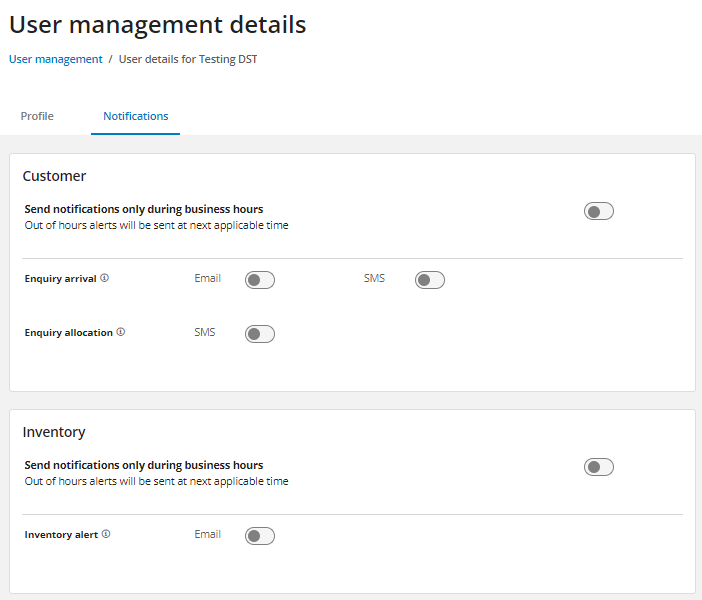Select the Notifications tab
Screen dimensions: 702x600
pyautogui.click(x=135, y=116)
